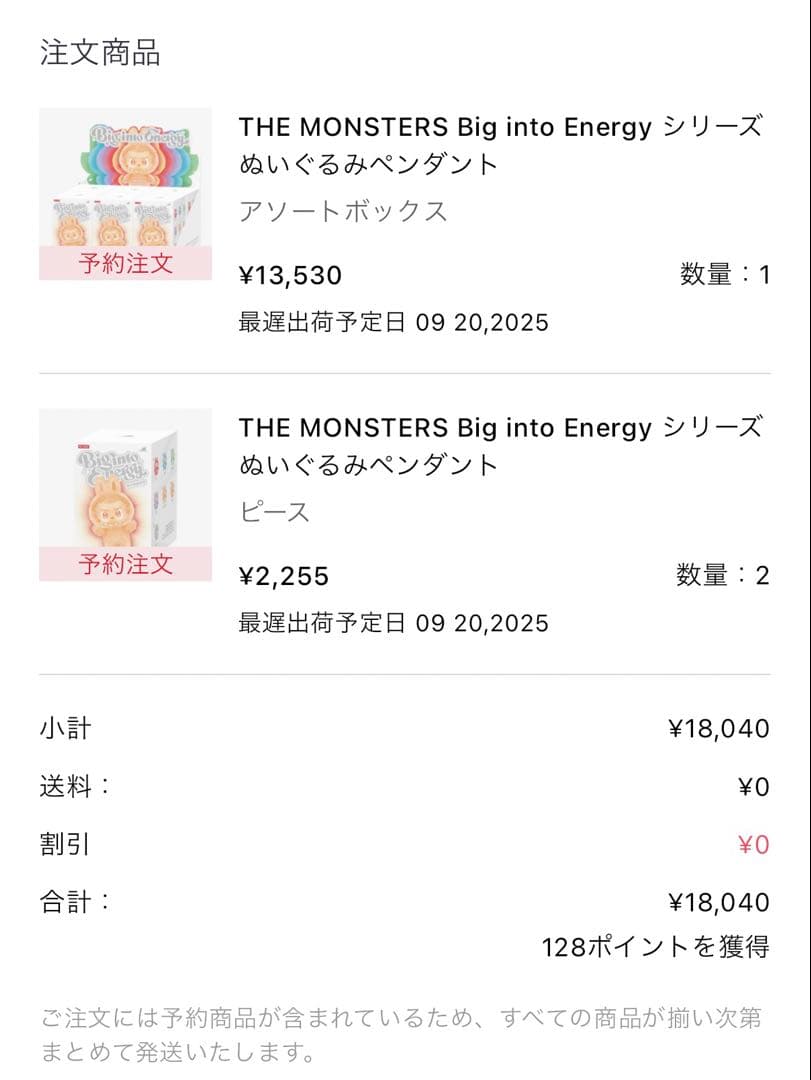The height and width of the screenshot is (1080, 811).
Task: Open the single piece product thumbnail
Action: (125, 480)
